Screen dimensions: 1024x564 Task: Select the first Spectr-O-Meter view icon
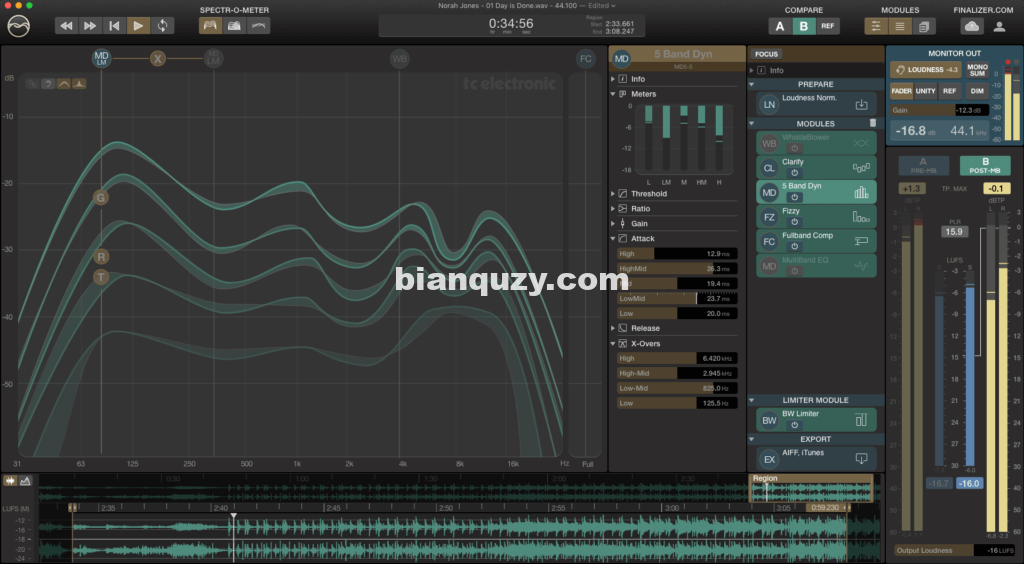210,25
